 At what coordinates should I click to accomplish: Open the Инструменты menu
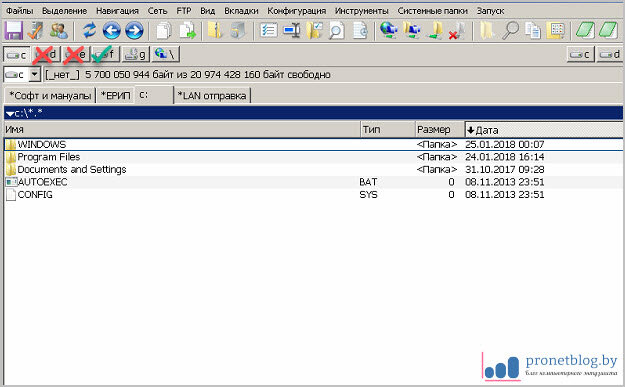(x=362, y=11)
